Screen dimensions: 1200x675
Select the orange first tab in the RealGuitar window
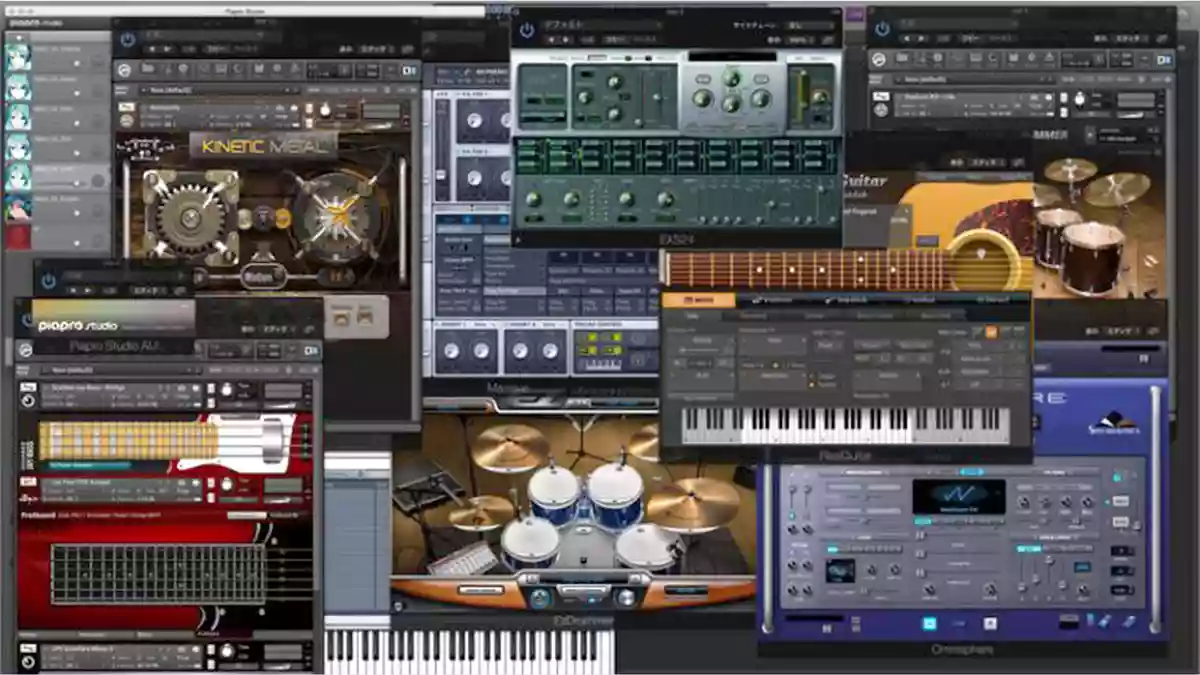point(698,299)
